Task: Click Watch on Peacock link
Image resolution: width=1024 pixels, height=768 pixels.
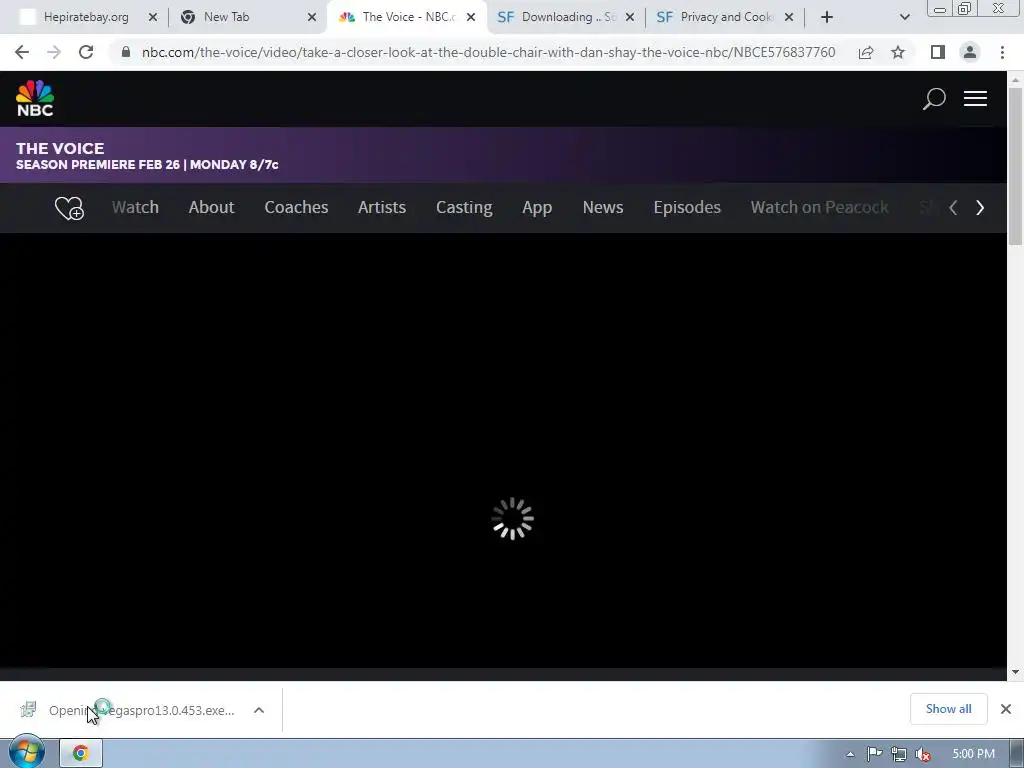Action: tap(820, 207)
